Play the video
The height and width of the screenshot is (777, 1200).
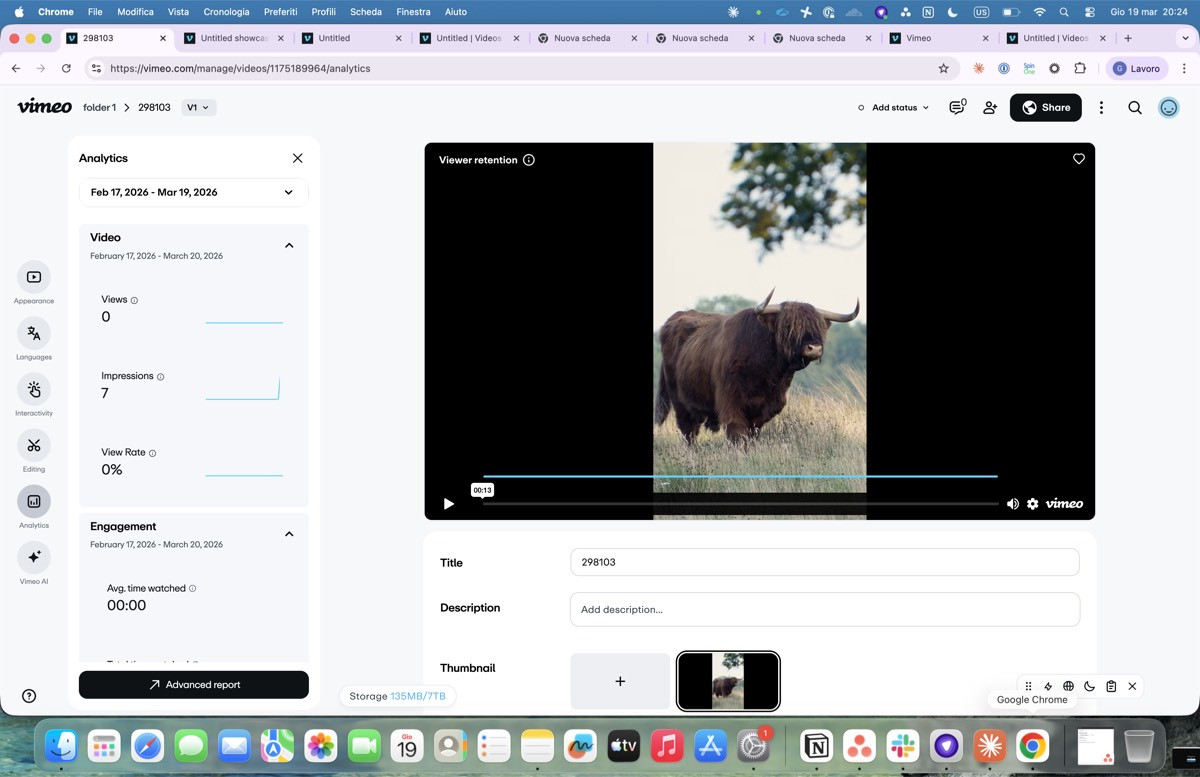[448, 504]
